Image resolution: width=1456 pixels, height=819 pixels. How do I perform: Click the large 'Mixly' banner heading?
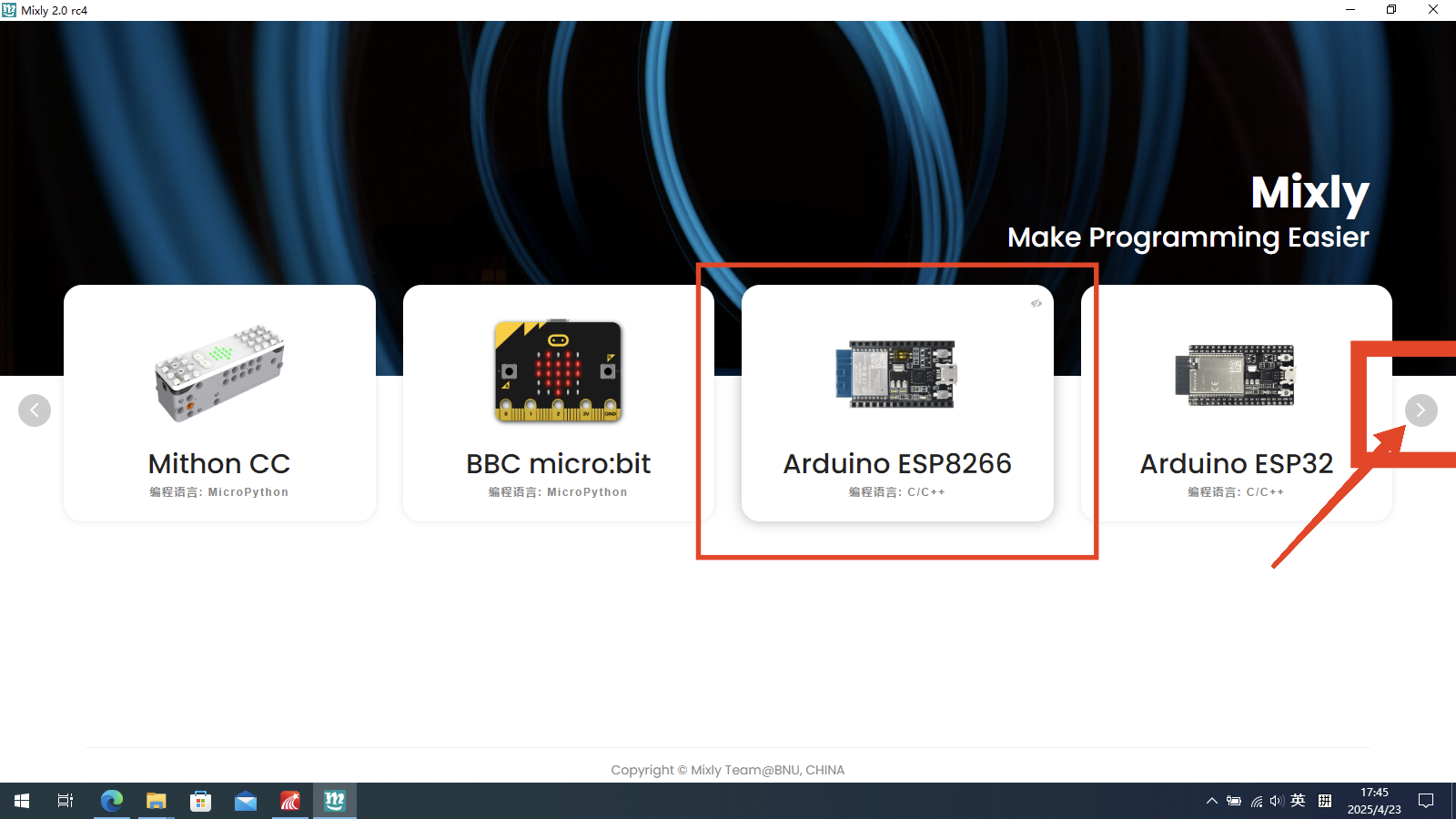point(1310,193)
